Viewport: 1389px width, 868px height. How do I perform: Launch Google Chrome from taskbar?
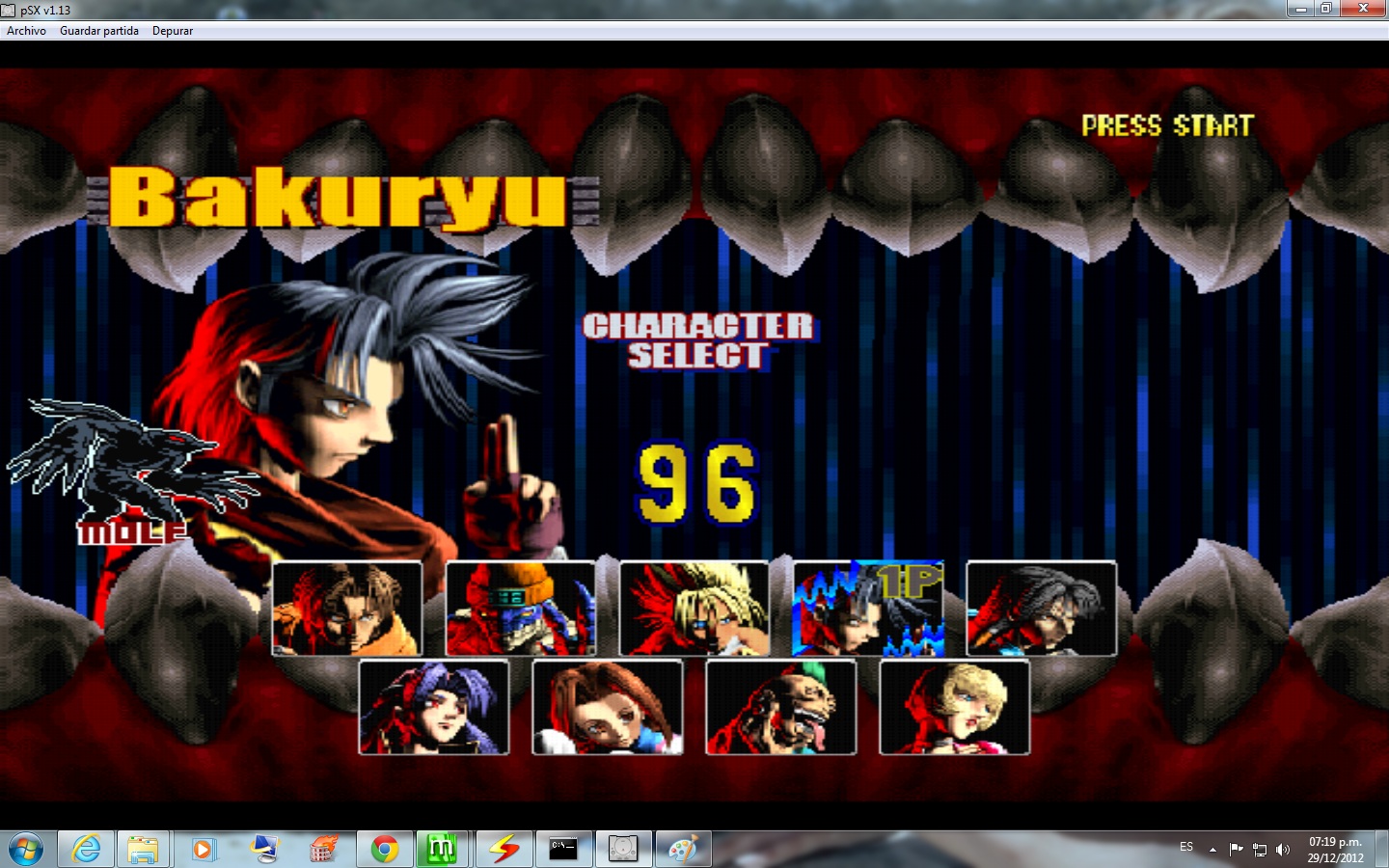384,850
